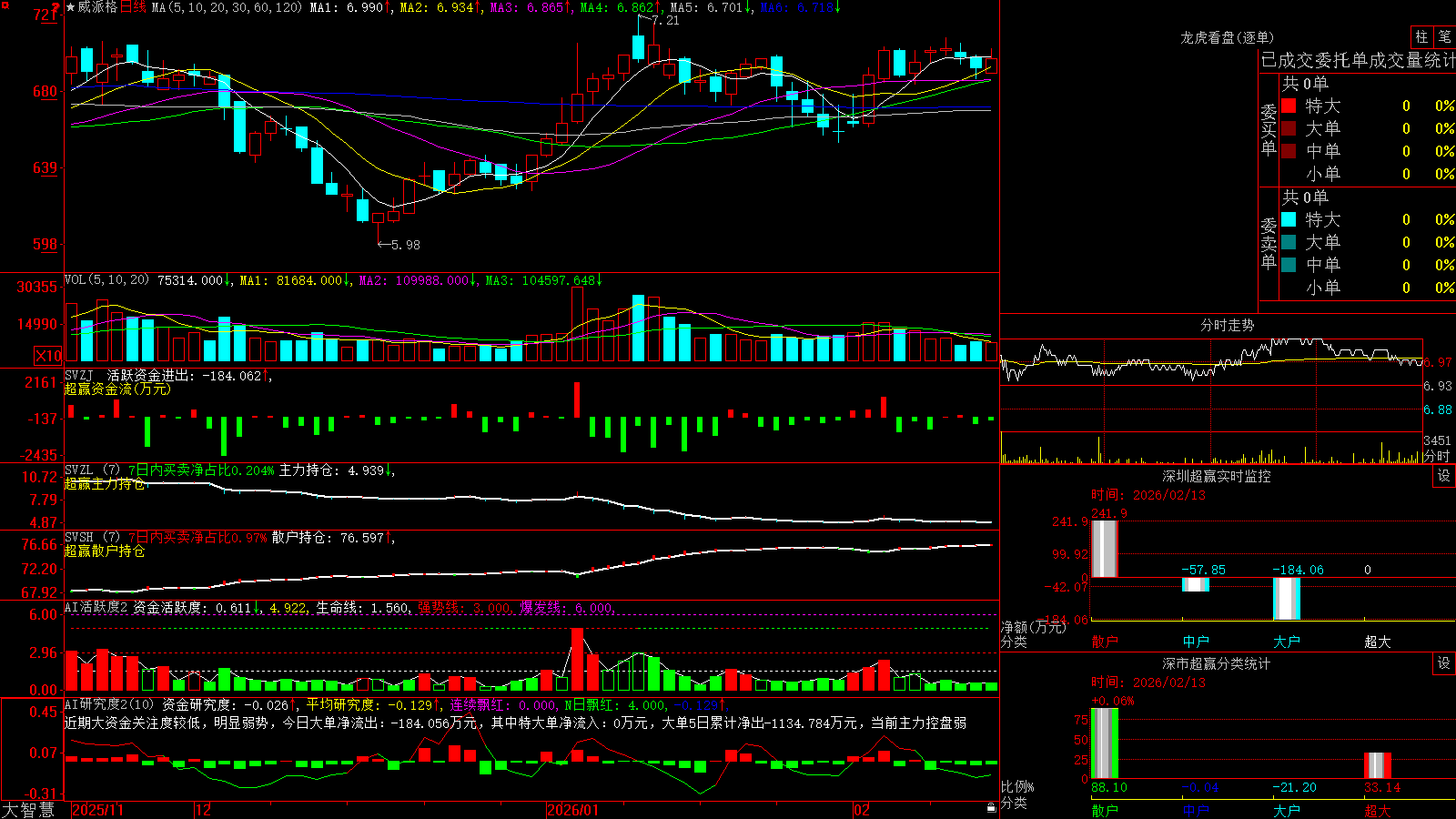This screenshot has width=1456, height=819.
Task: Click the cyan 特大 sell order swatch
Action: pos(1289,219)
